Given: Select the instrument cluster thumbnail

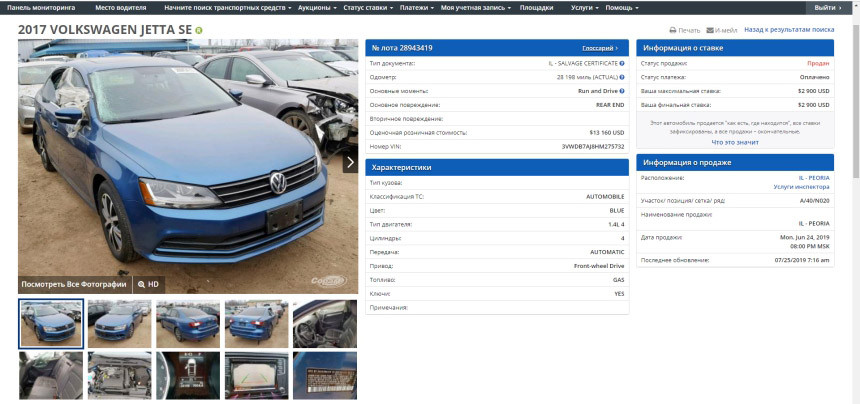Looking at the screenshot, I should pyautogui.click(x=188, y=375).
